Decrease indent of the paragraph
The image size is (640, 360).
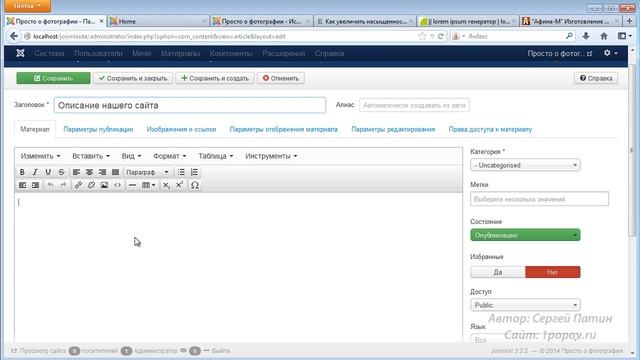(x=22, y=185)
